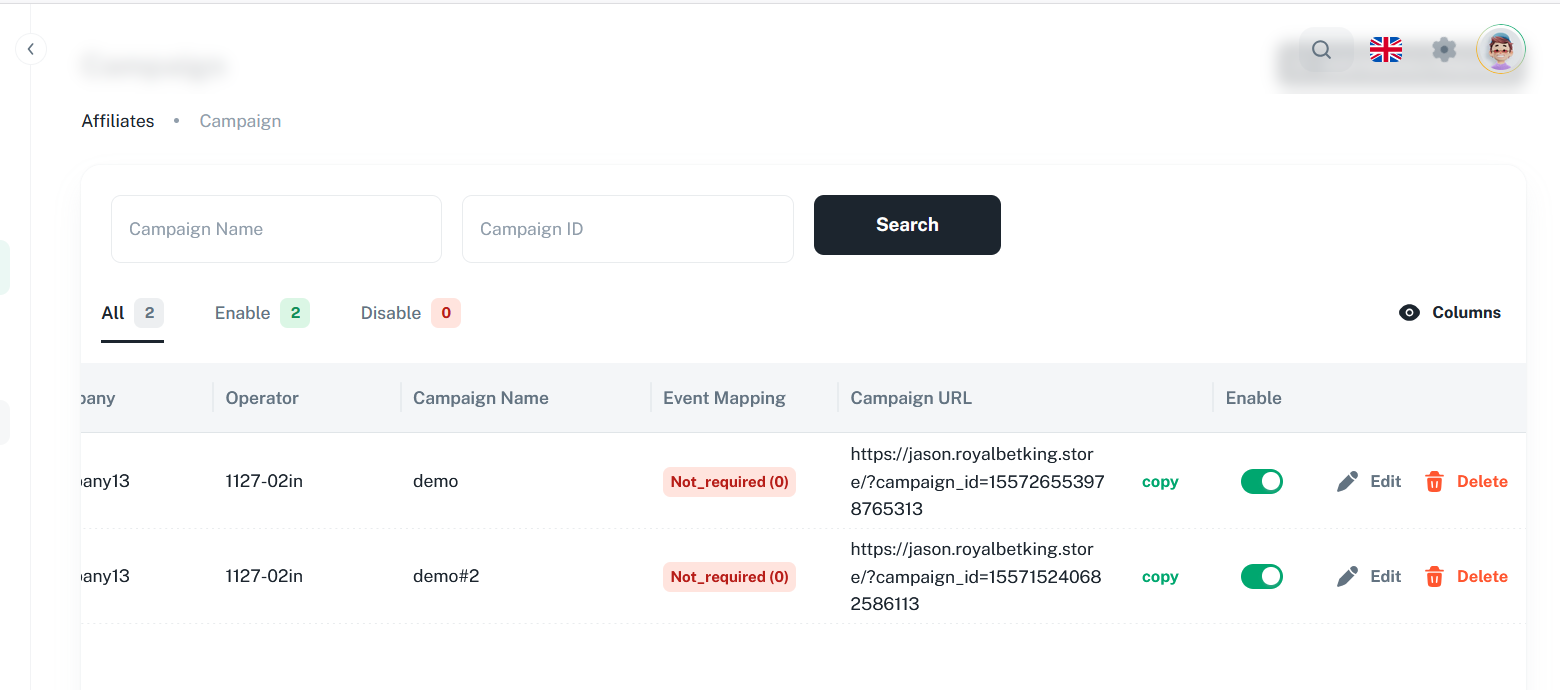
Task: Focus the Campaign Name input field
Action: (276, 229)
